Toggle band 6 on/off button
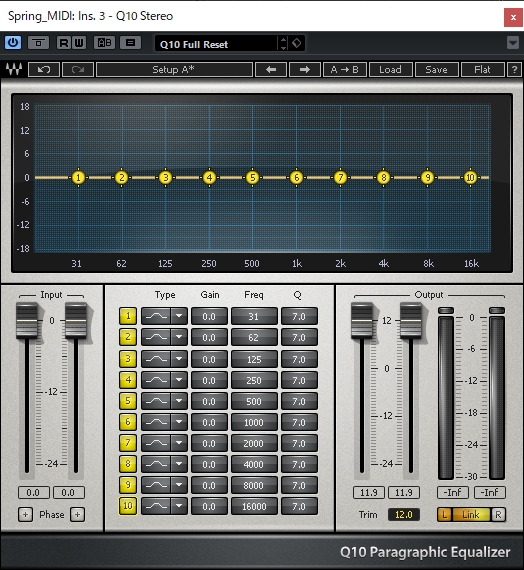Image resolution: width=524 pixels, height=570 pixels. click(x=128, y=422)
